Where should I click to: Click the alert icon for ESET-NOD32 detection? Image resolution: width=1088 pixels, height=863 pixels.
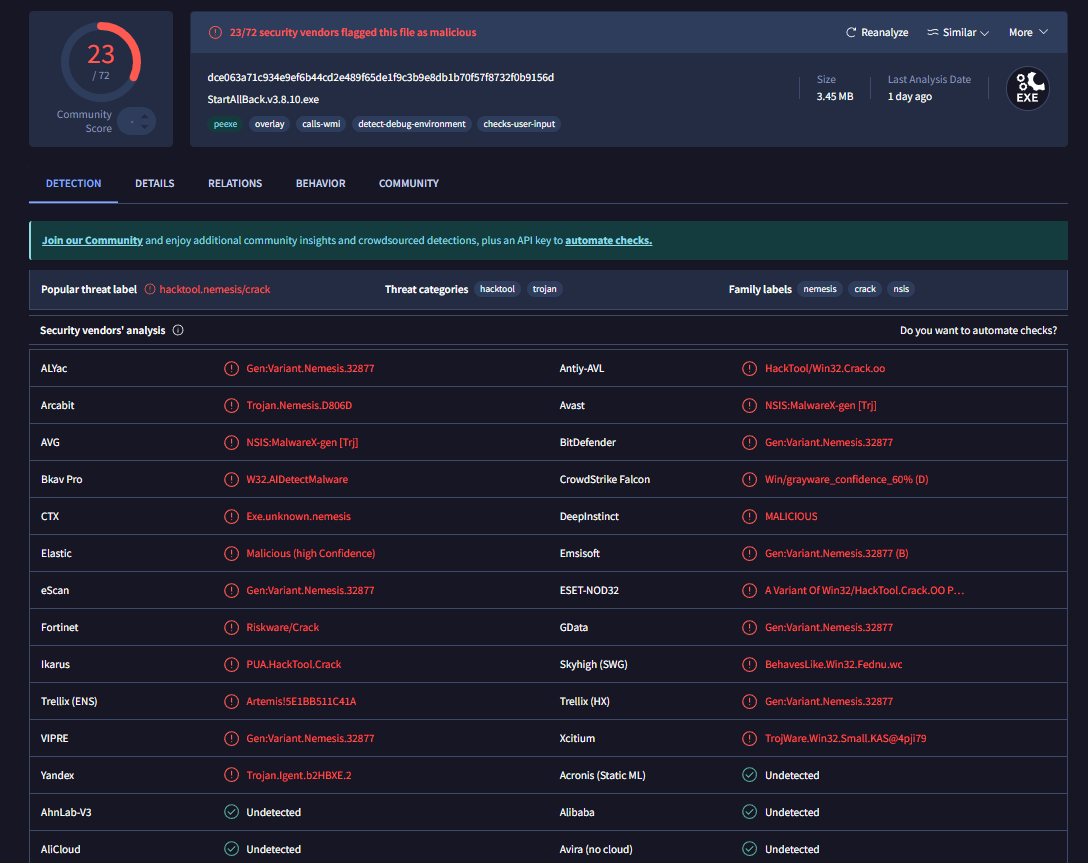749,590
